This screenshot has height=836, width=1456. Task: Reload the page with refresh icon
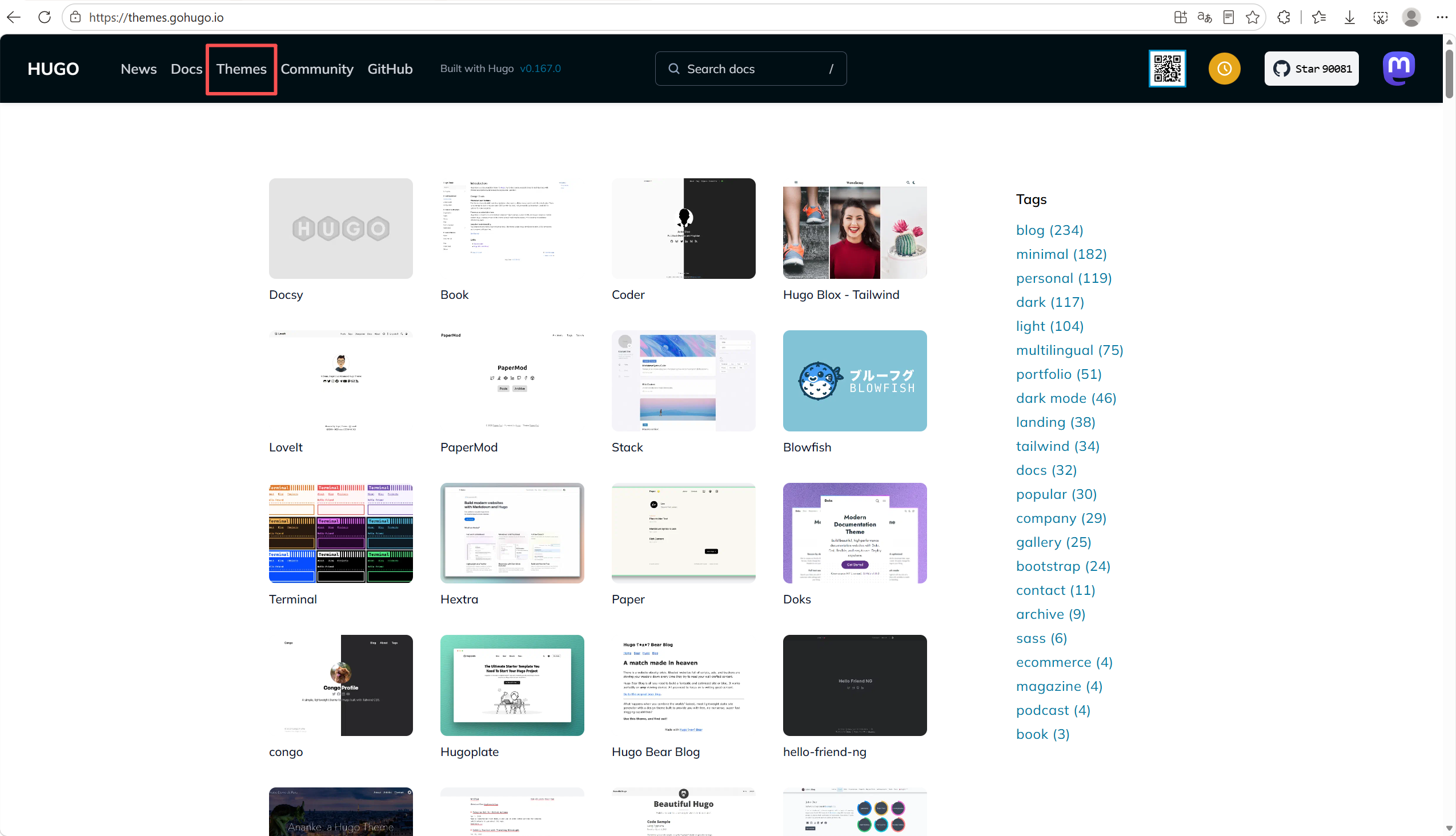[44, 17]
